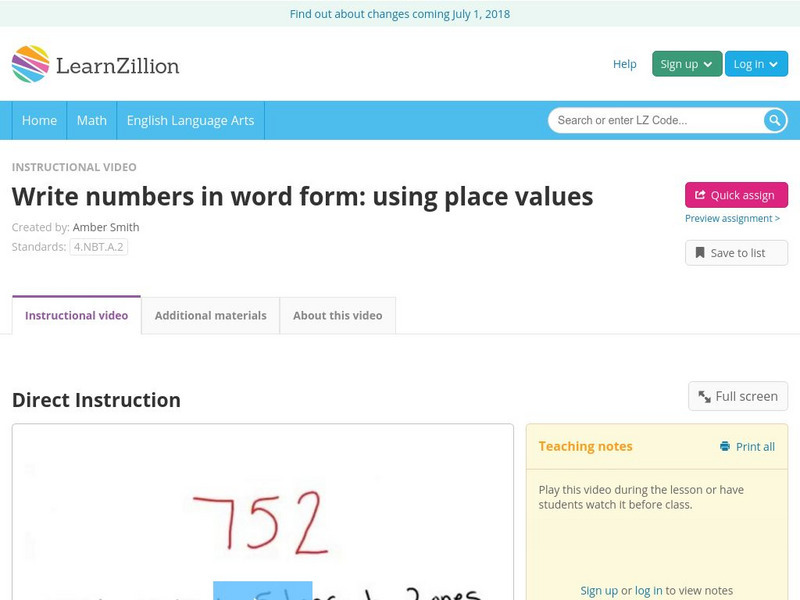This screenshot has height=600, width=800.
Task: Switch to the About this video tab
Action: (337, 315)
